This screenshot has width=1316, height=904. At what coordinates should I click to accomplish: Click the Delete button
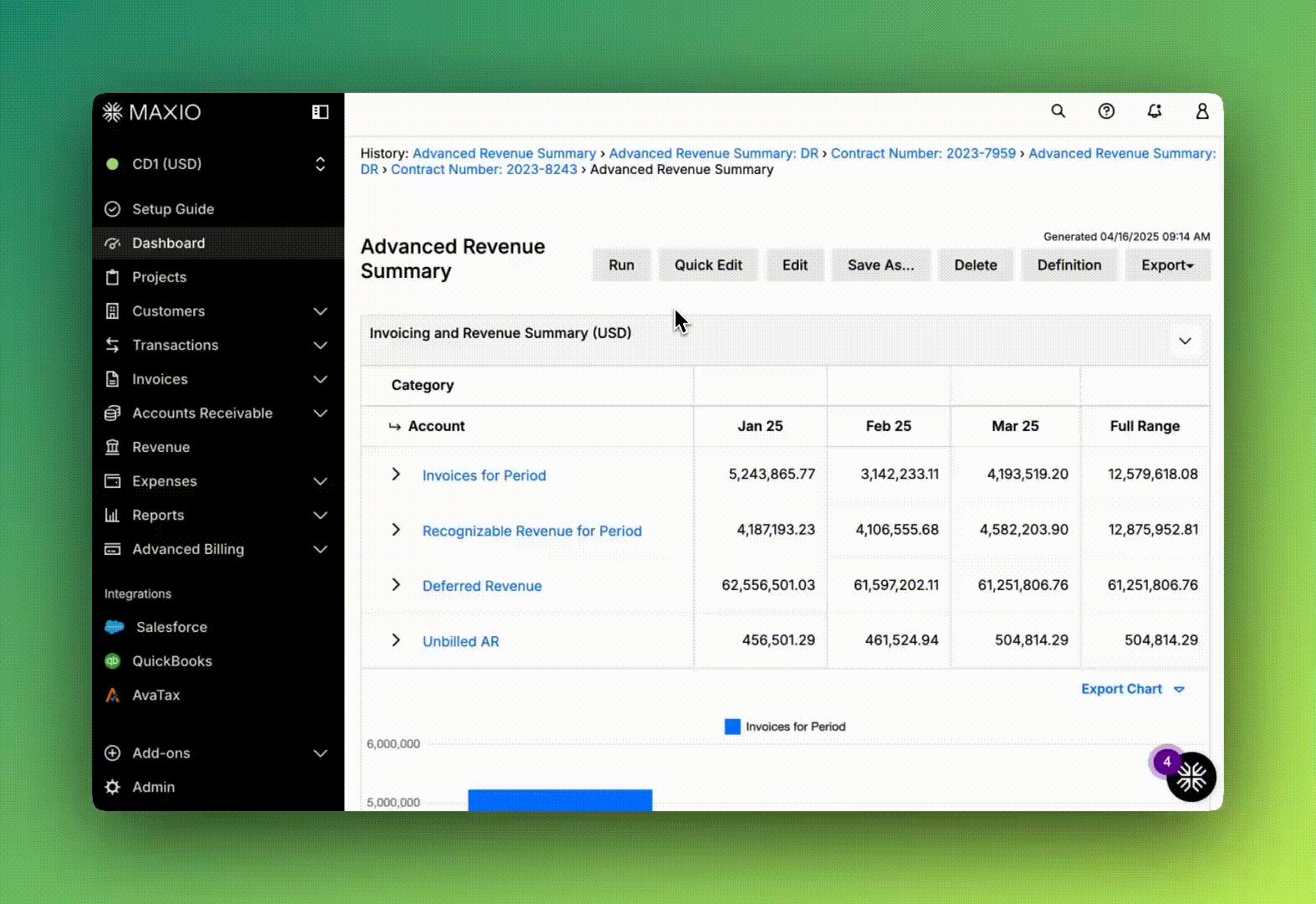tap(976, 265)
